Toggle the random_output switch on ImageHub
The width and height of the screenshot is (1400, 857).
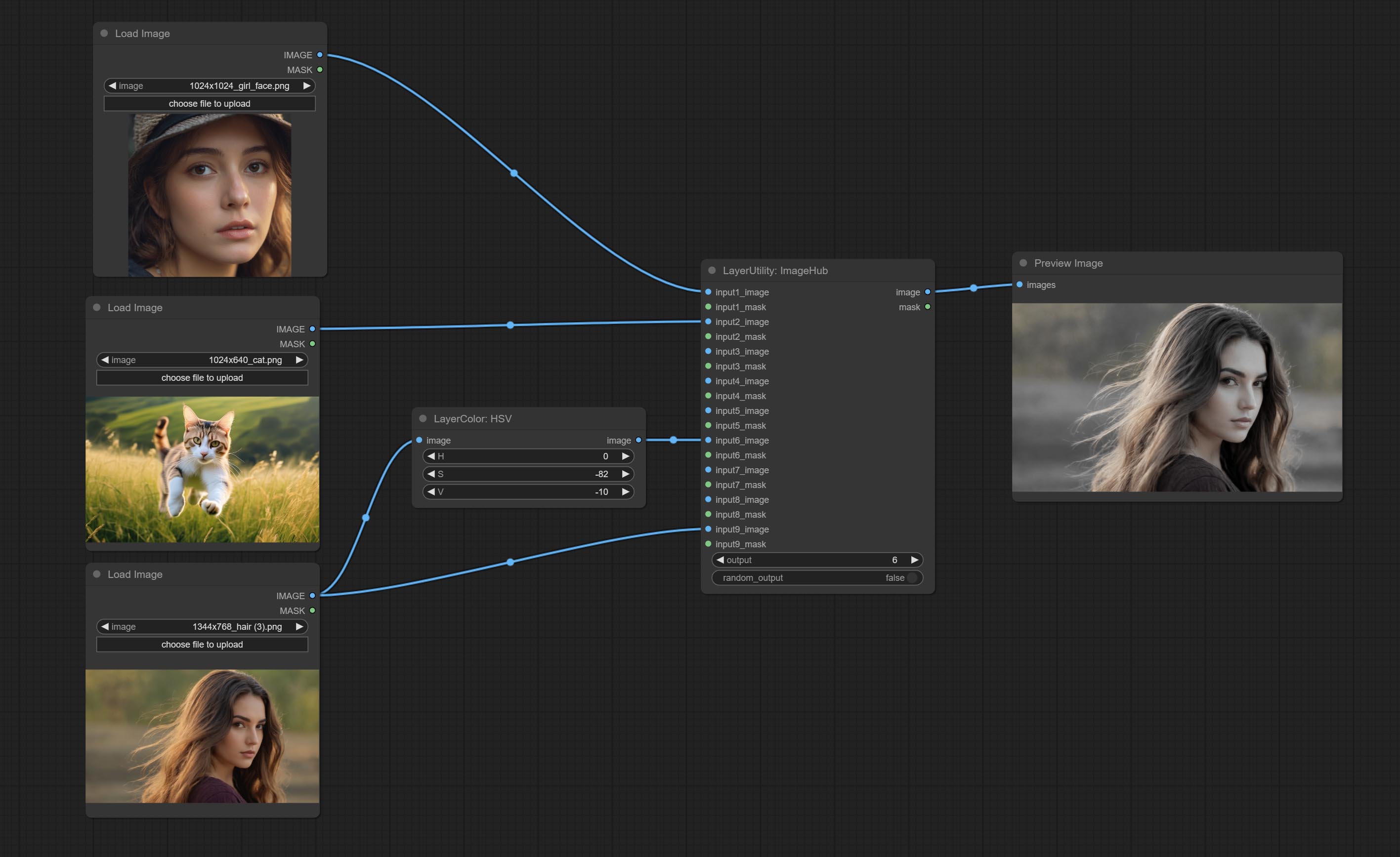(x=911, y=577)
